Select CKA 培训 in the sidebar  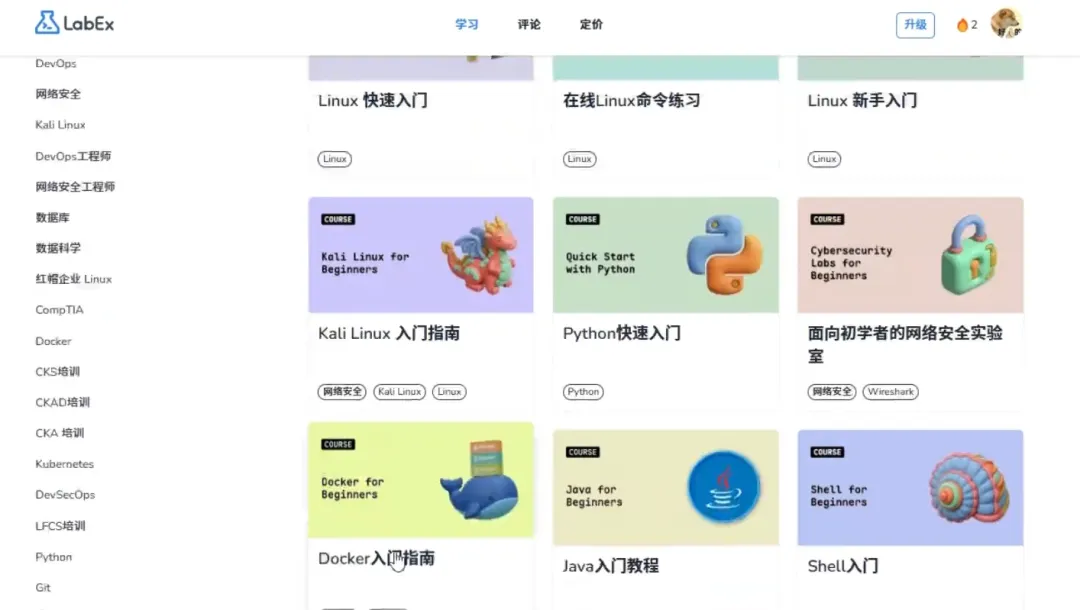click(x=60, y=433)
